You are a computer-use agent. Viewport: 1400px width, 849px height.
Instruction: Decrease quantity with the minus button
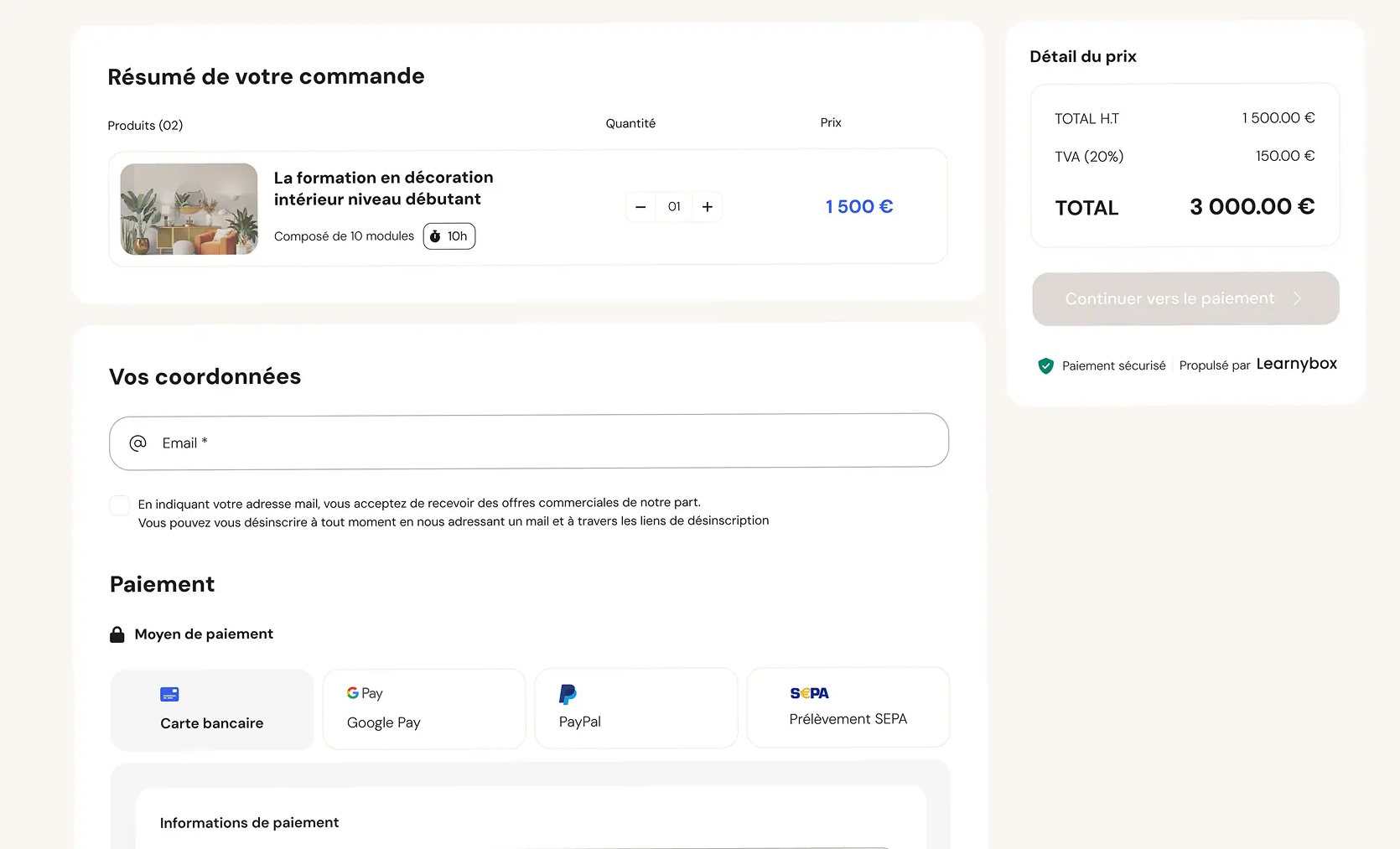coord(640,207)
